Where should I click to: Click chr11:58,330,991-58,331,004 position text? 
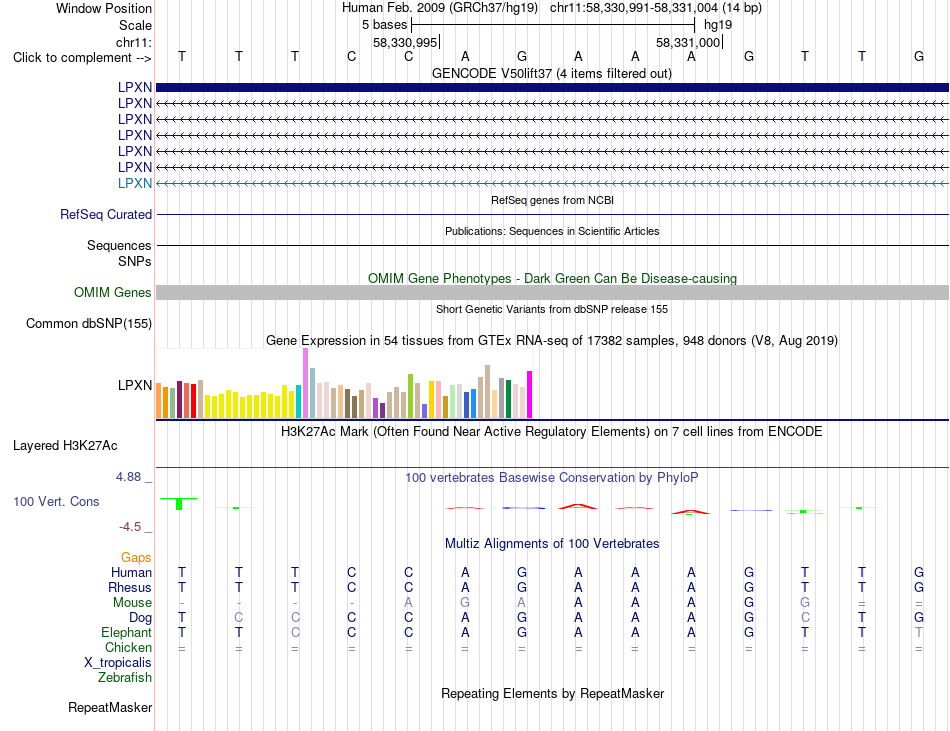pyautogui.click(x=634, y=8)
